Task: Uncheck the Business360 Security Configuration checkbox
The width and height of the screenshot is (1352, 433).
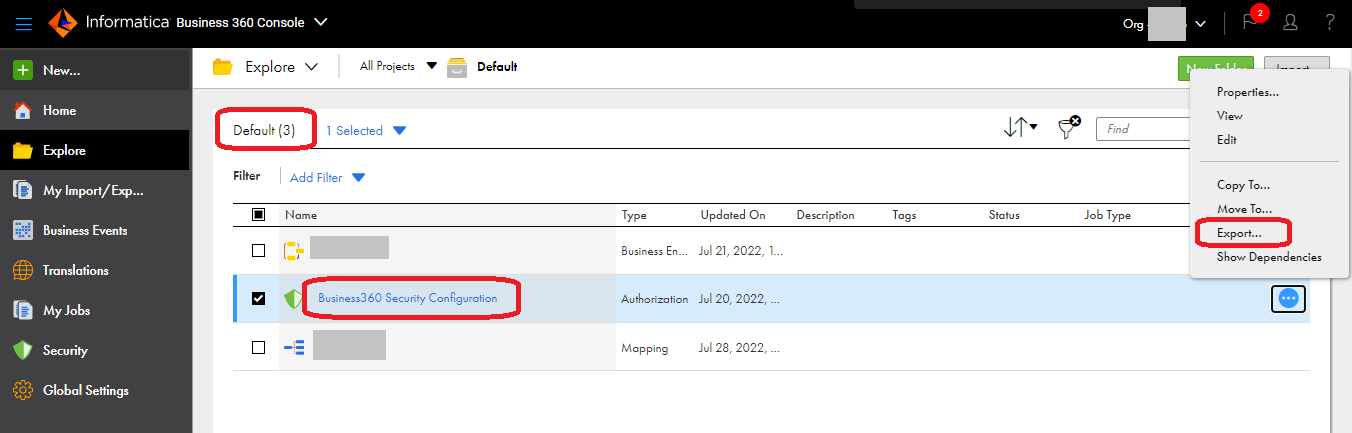Action: pyautogui.click(x=258, y=298)
